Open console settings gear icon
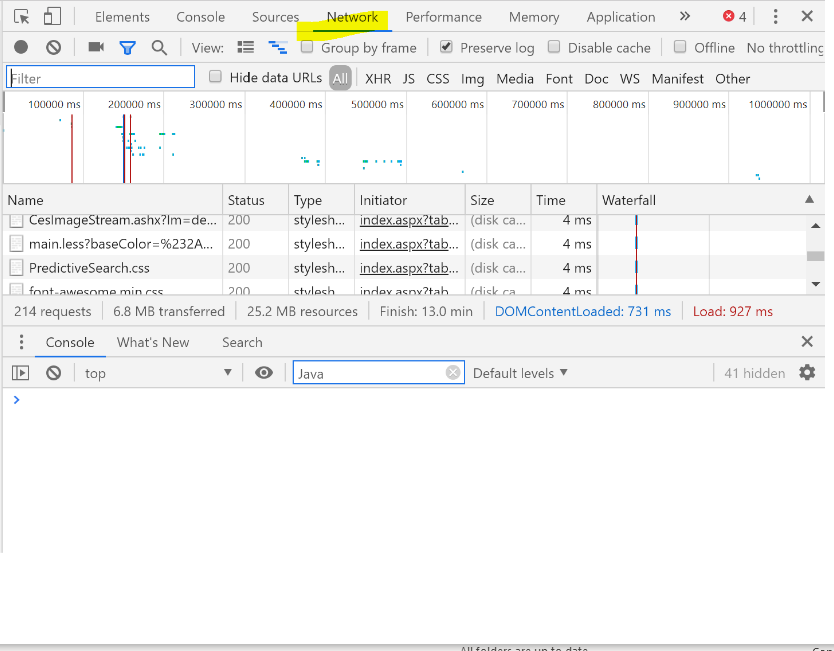The image size is (834, 651). pyautogui.click(x=807, y=373)
